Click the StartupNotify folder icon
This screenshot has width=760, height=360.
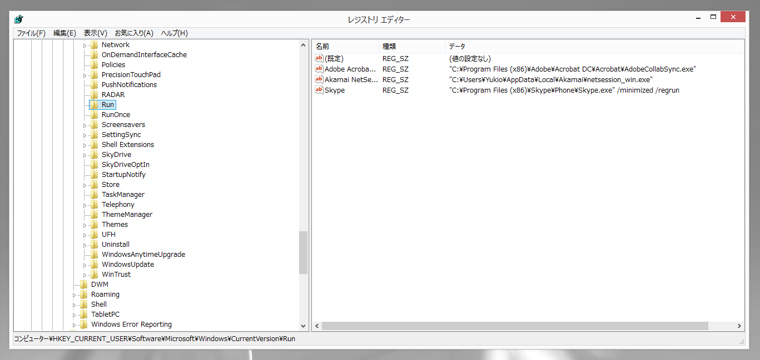point(94,174)
